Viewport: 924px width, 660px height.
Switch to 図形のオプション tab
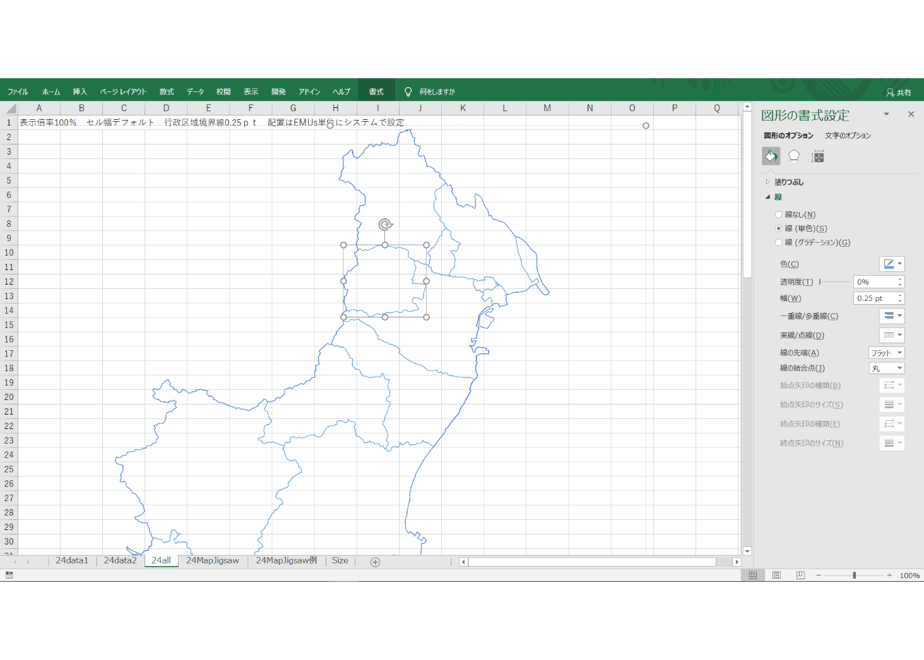[x=788, y=136]
